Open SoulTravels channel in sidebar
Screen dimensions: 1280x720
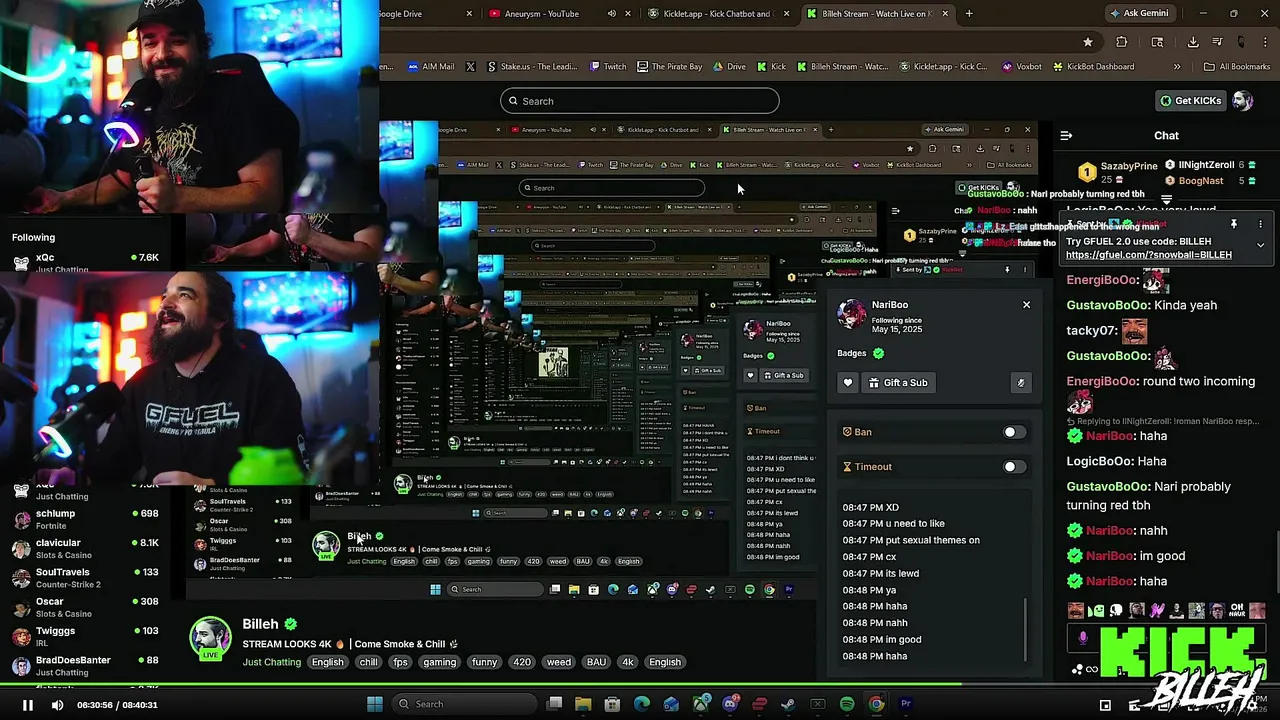85,578
